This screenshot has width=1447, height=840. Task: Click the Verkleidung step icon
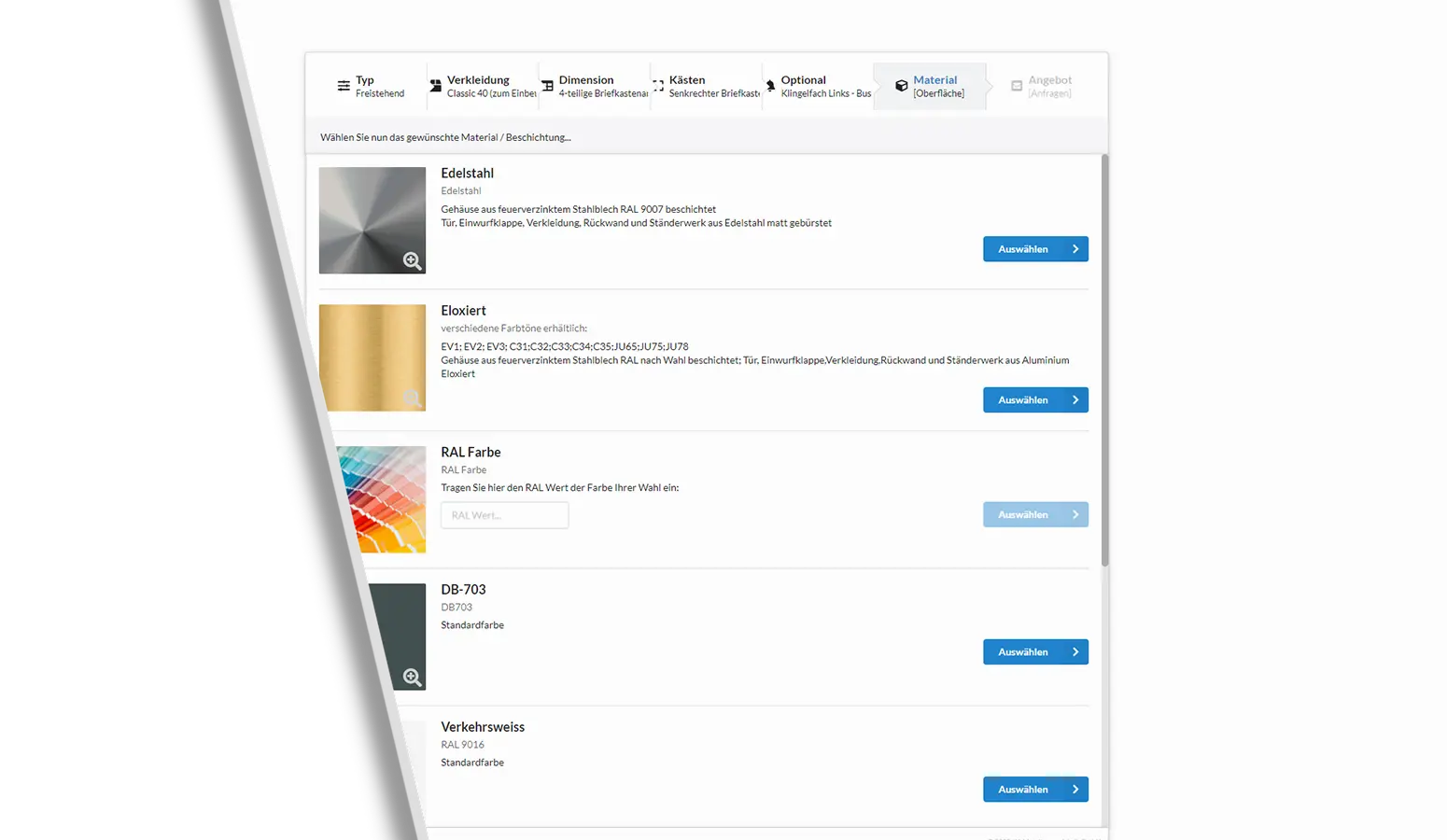pos(435,86)
